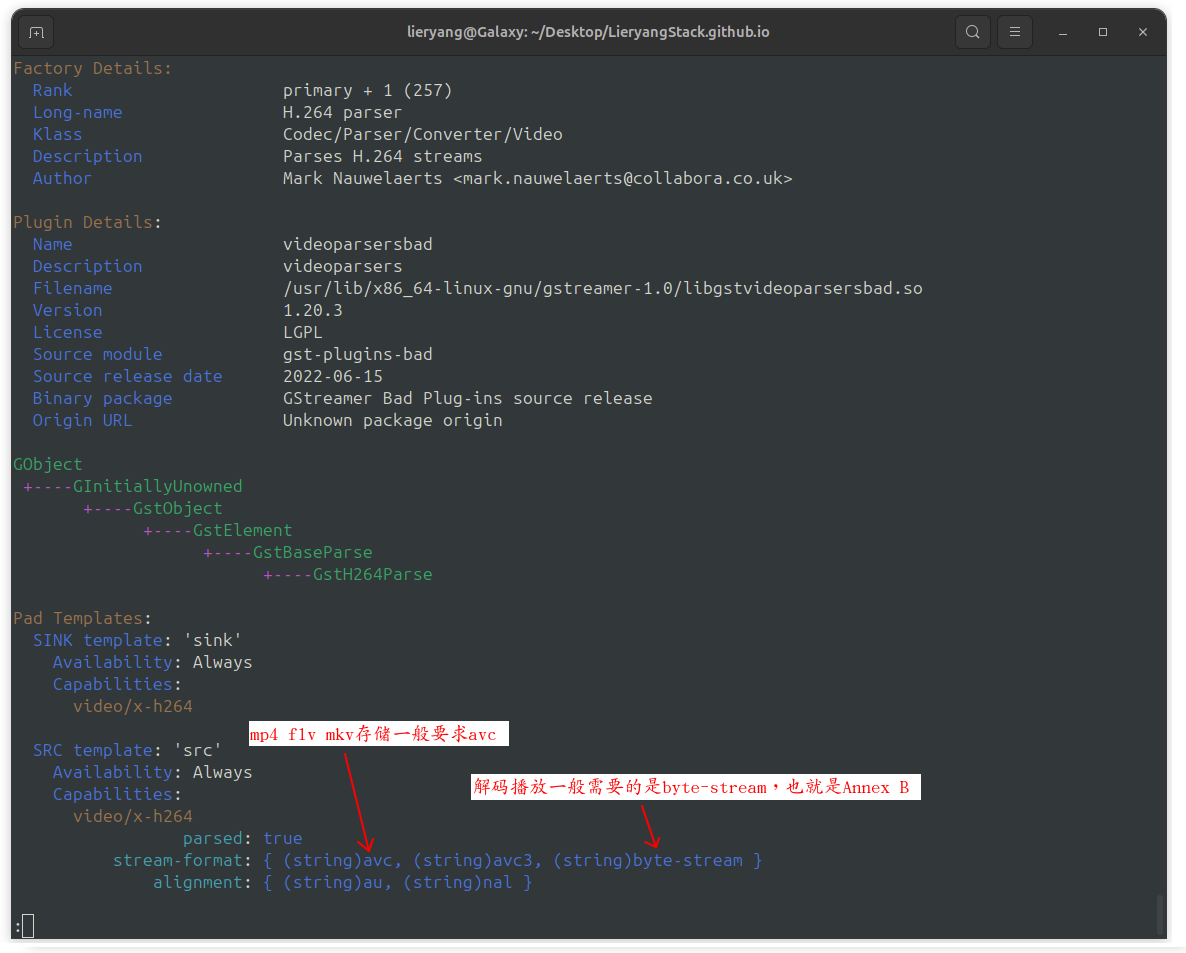Select the "gst-plugins-bad" module name
The image size is (1186, 953).
coord(358,354)
